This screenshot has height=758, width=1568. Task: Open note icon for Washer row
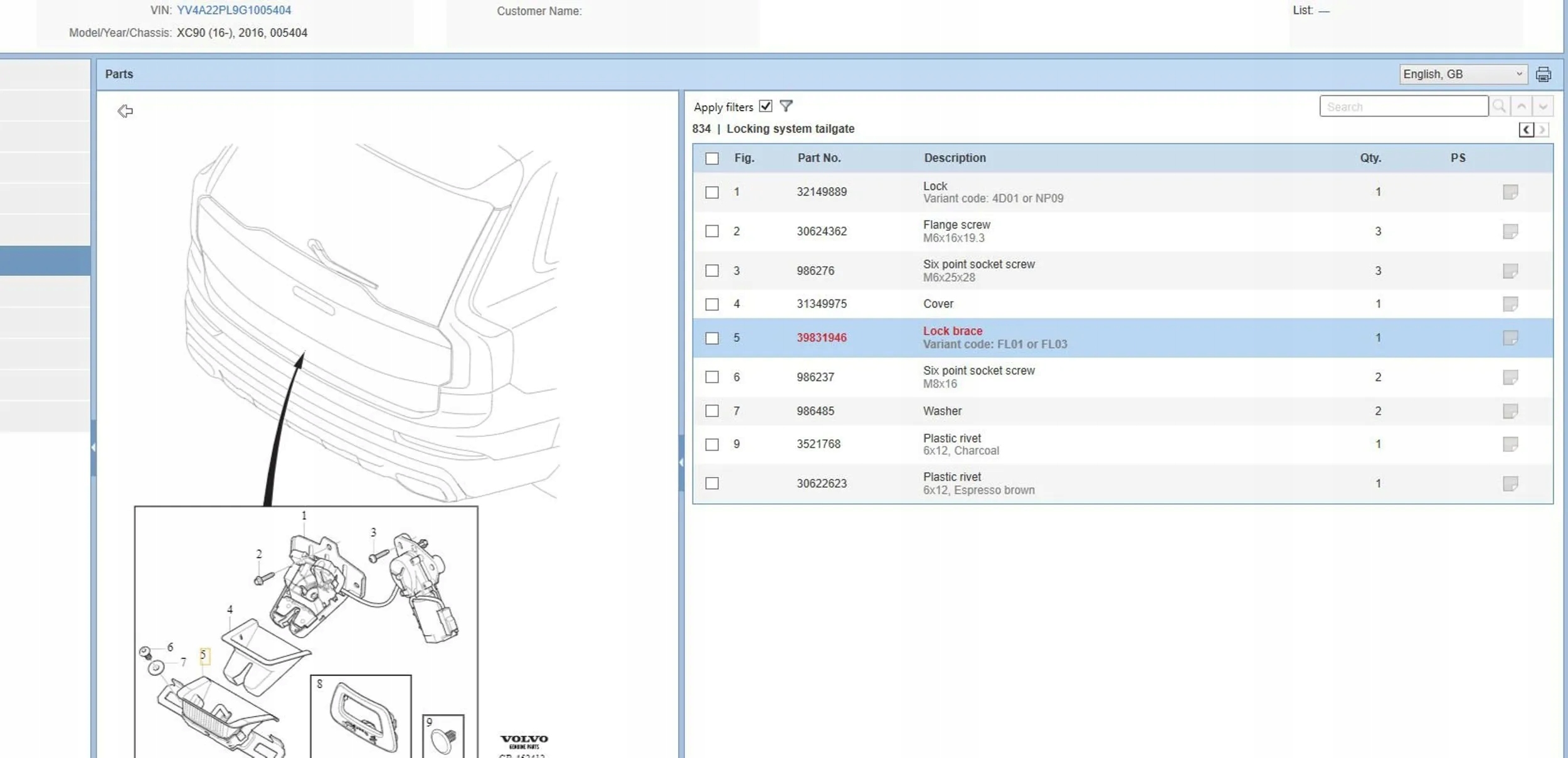(x=1510, y=411)
